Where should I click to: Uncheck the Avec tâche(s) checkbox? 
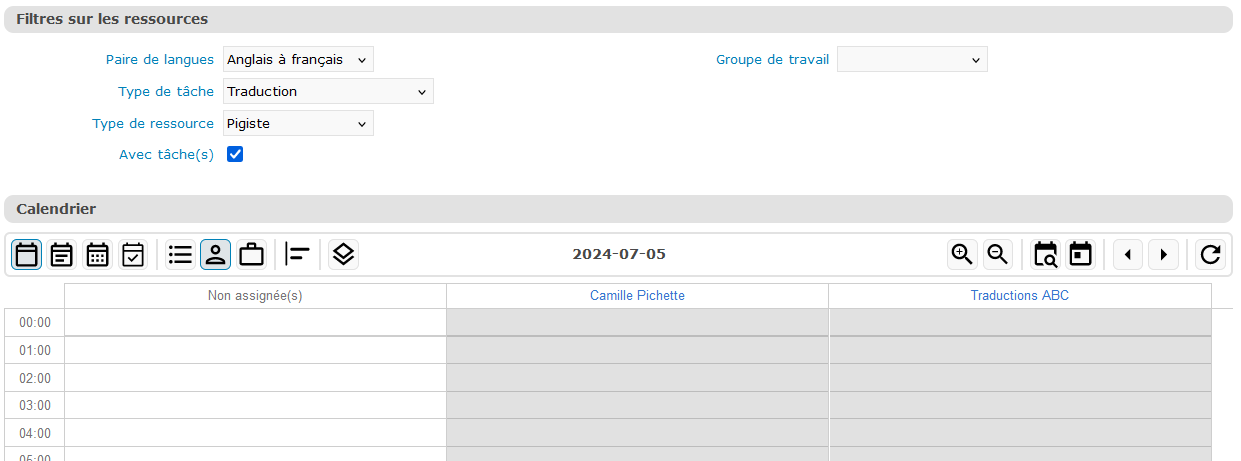pyautogui.click(x=236, y=154)
